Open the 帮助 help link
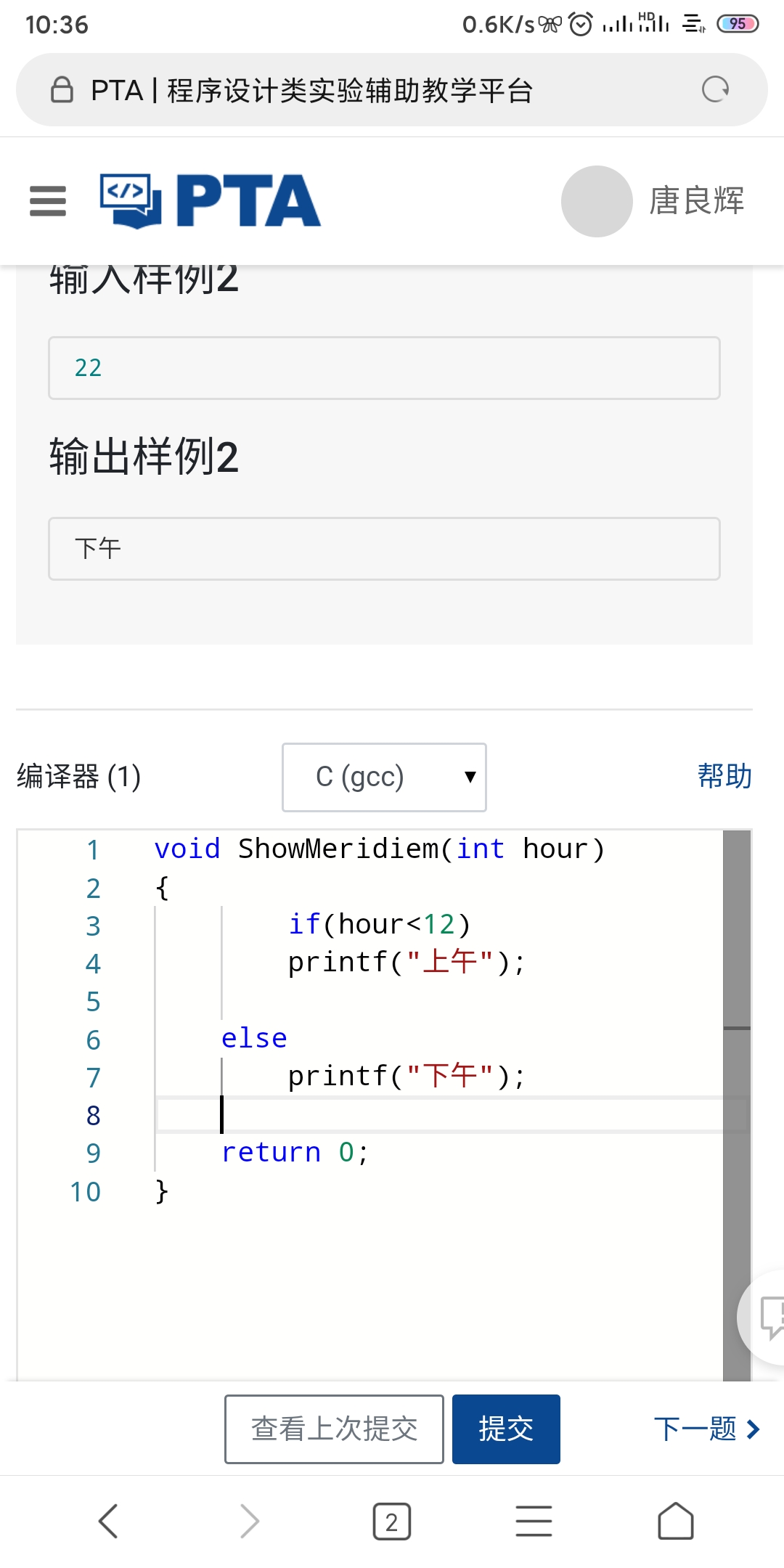This screenshot has height=1568, width=784. [724, 776]
